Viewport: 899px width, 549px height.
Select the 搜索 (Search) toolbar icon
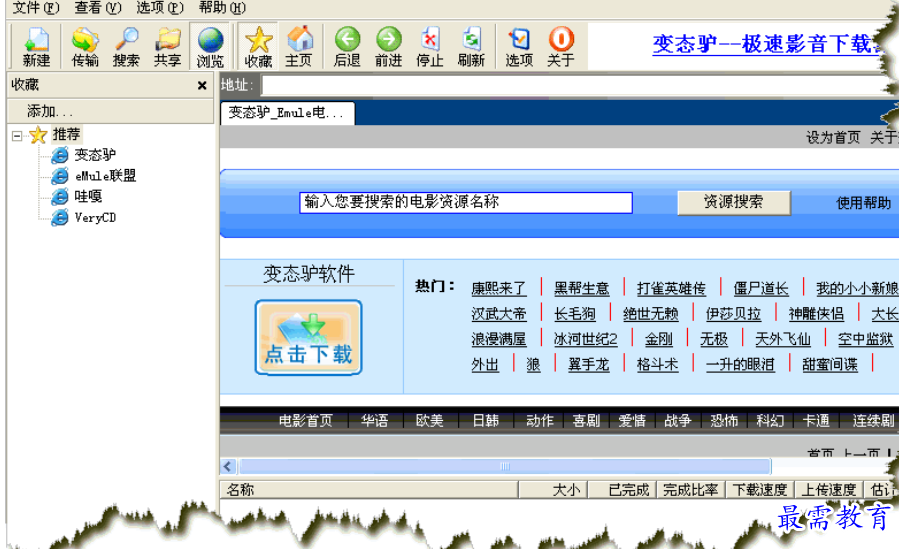(x=126, y=46)
